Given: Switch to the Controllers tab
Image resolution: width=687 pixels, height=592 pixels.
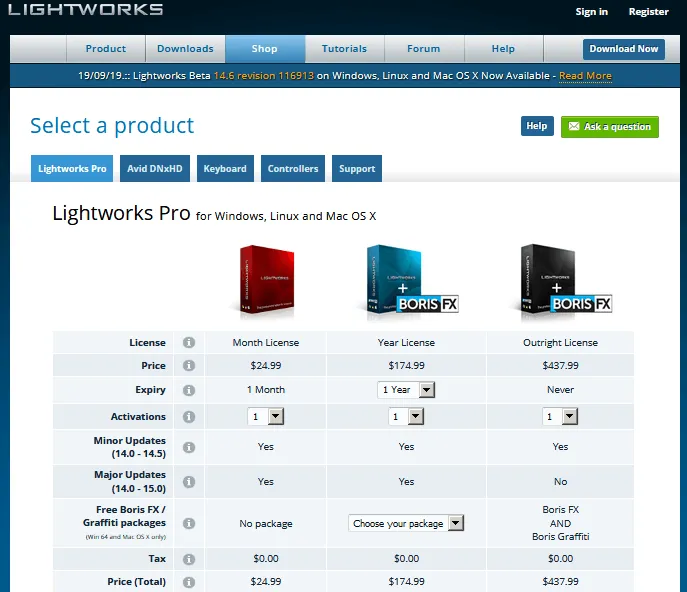Looking at the screenshot, I should (x=293, y=168).
